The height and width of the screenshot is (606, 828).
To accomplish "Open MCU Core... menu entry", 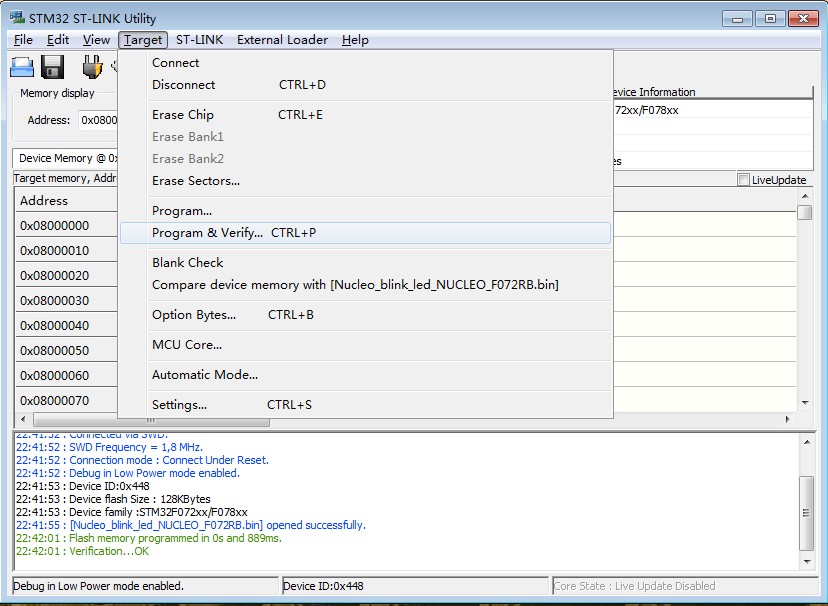I will point(365,345).
